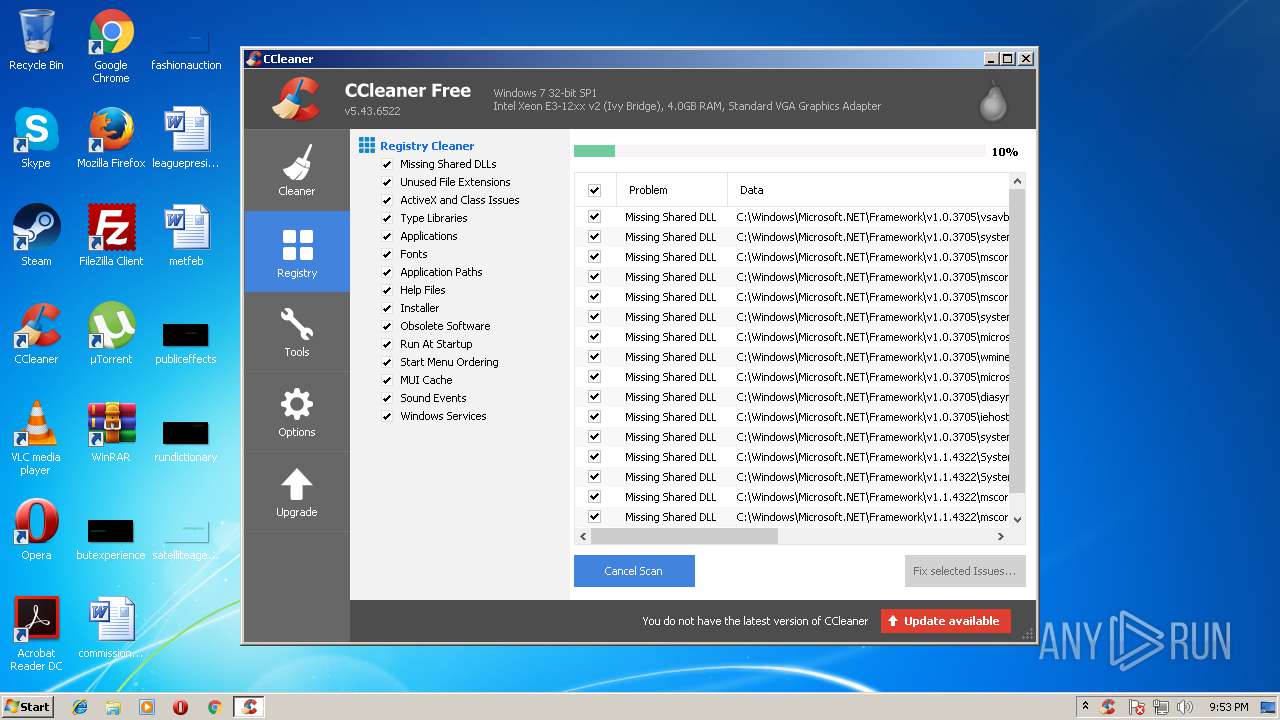Click the Data column header
The width and height of the screenshot is (1280, 720).
(x=869, y=190)
